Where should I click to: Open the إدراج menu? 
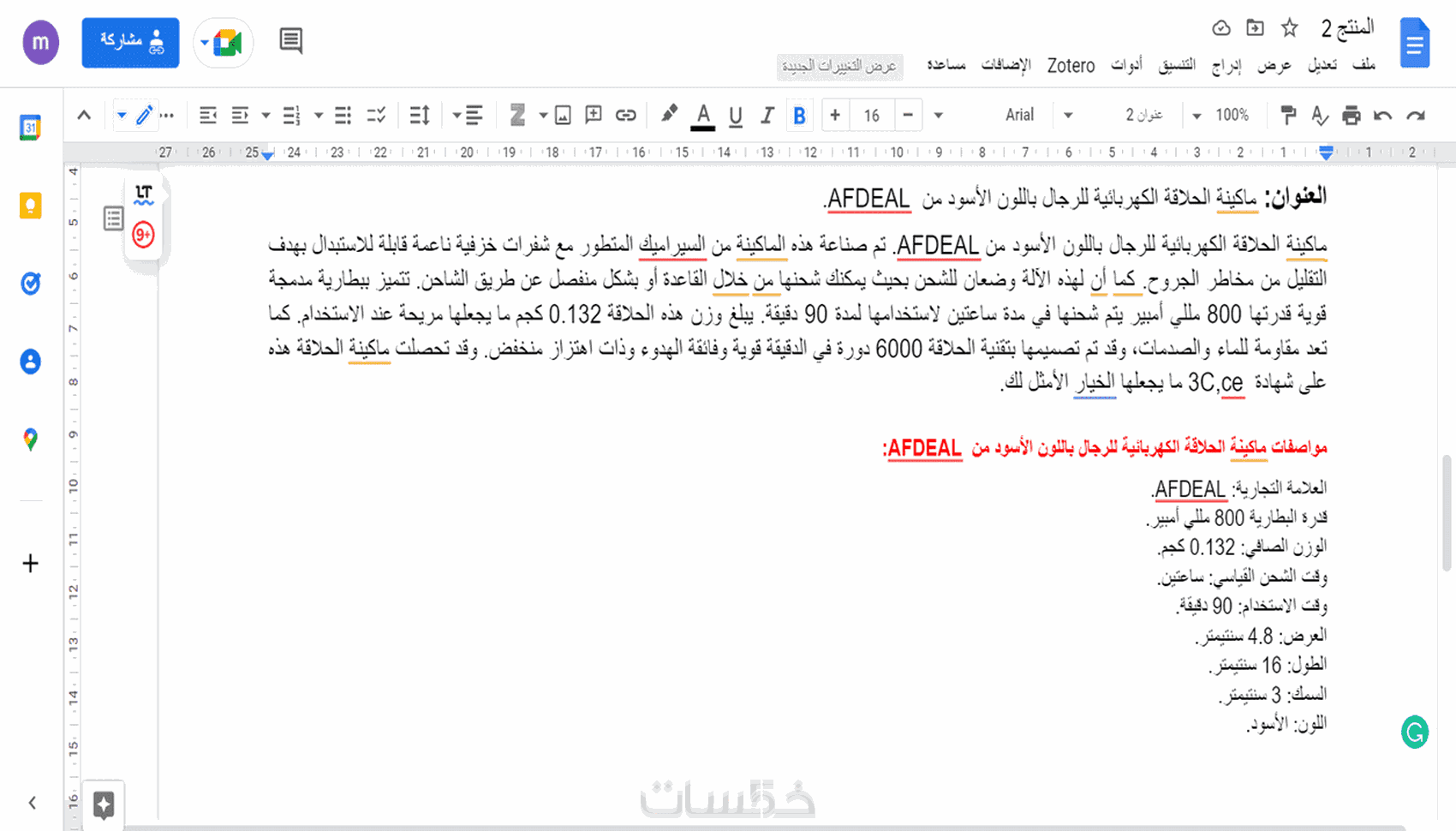click(1226, 65)
